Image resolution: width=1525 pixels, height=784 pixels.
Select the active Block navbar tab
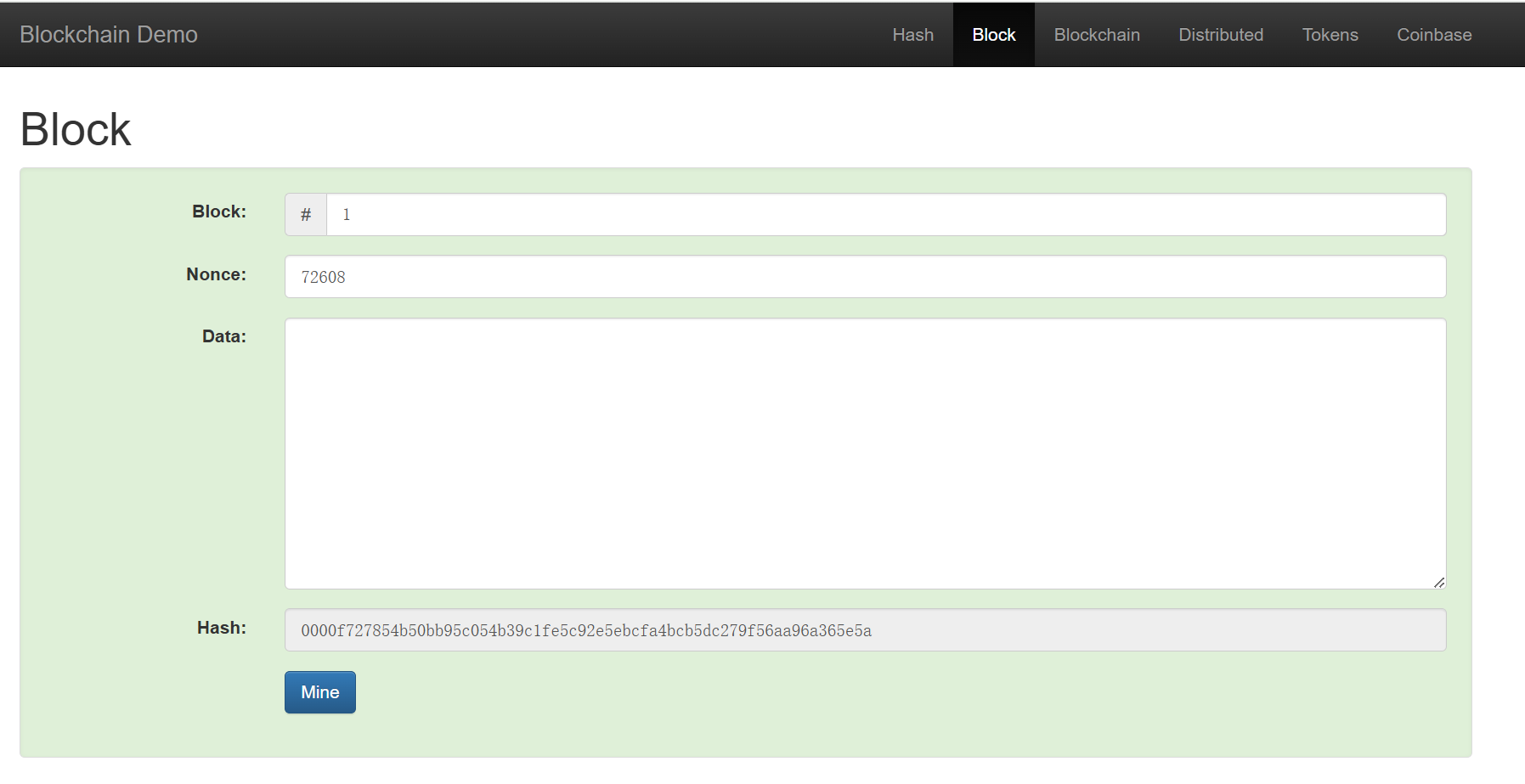pos(993,35)
